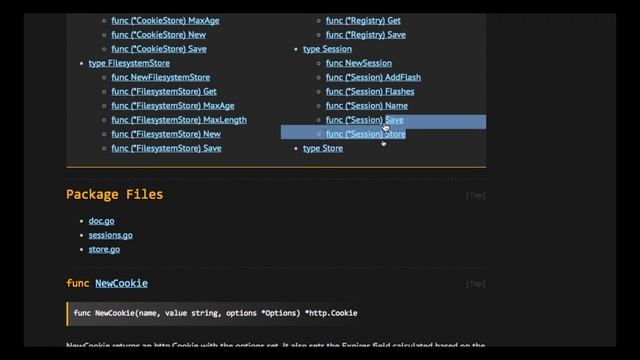Click [Top] link beside func NewCookie

click(x=476, y=284)
